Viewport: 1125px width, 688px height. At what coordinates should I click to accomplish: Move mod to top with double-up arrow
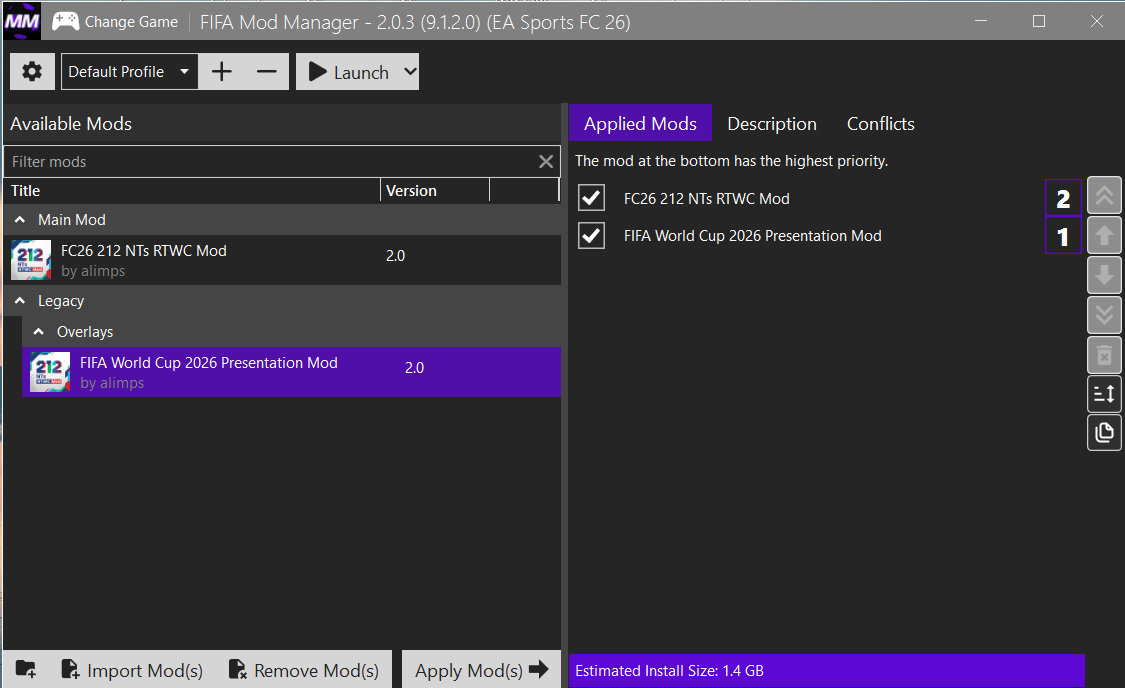1104,195
